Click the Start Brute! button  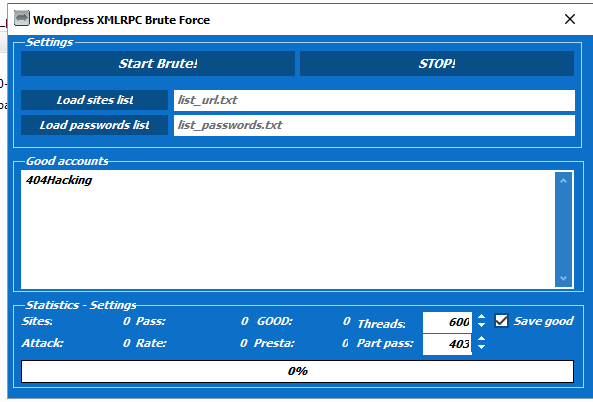click(158, 64)
